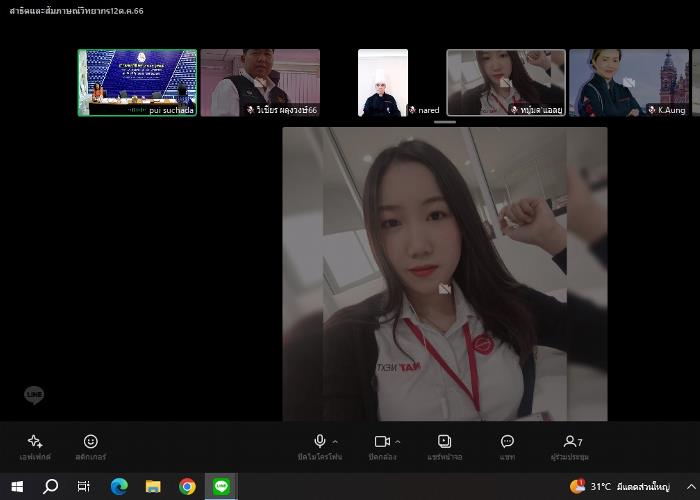The image size is (700, 500).
Task: Launch Microsoft Edge from taskbar
Action: tap(119, 487)
